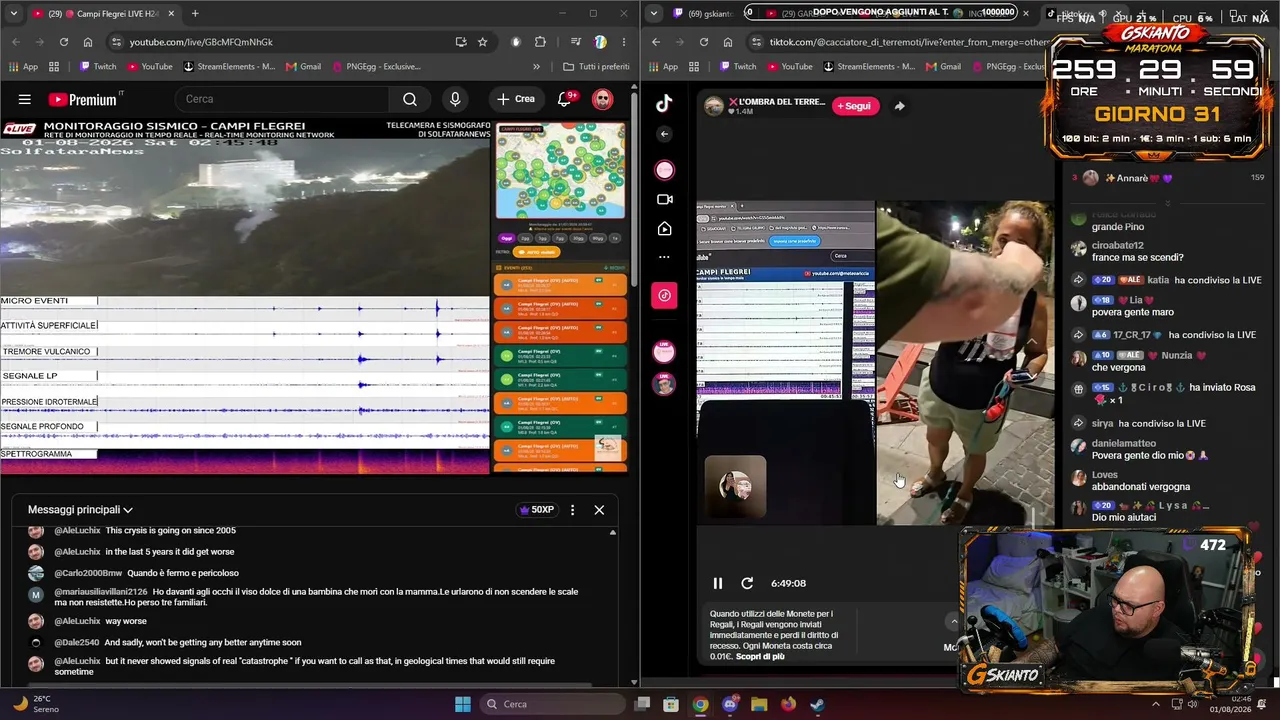Open the chat three-dot options menu
The width and height of the screenshot is (1280, 720).
(x=572, y=510)
